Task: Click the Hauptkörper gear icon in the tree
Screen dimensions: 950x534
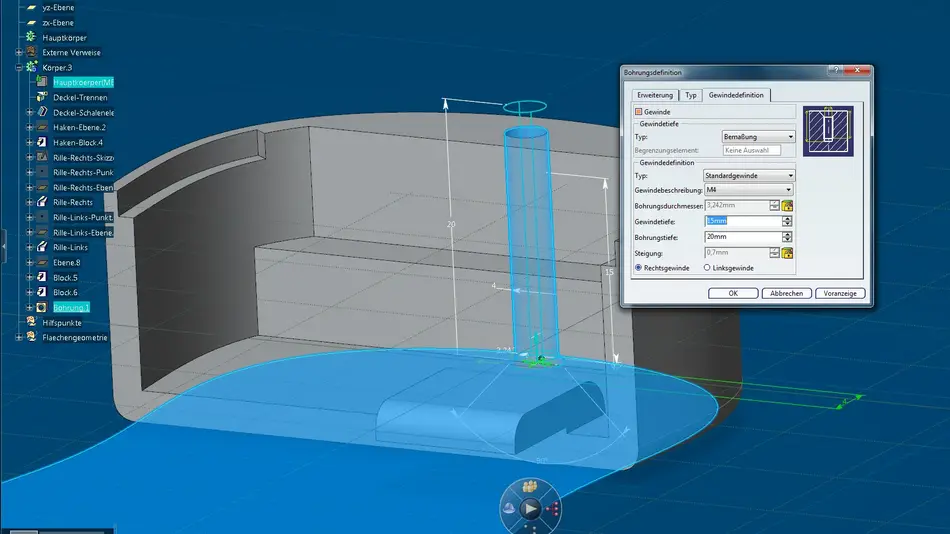Action: point(30,37)
